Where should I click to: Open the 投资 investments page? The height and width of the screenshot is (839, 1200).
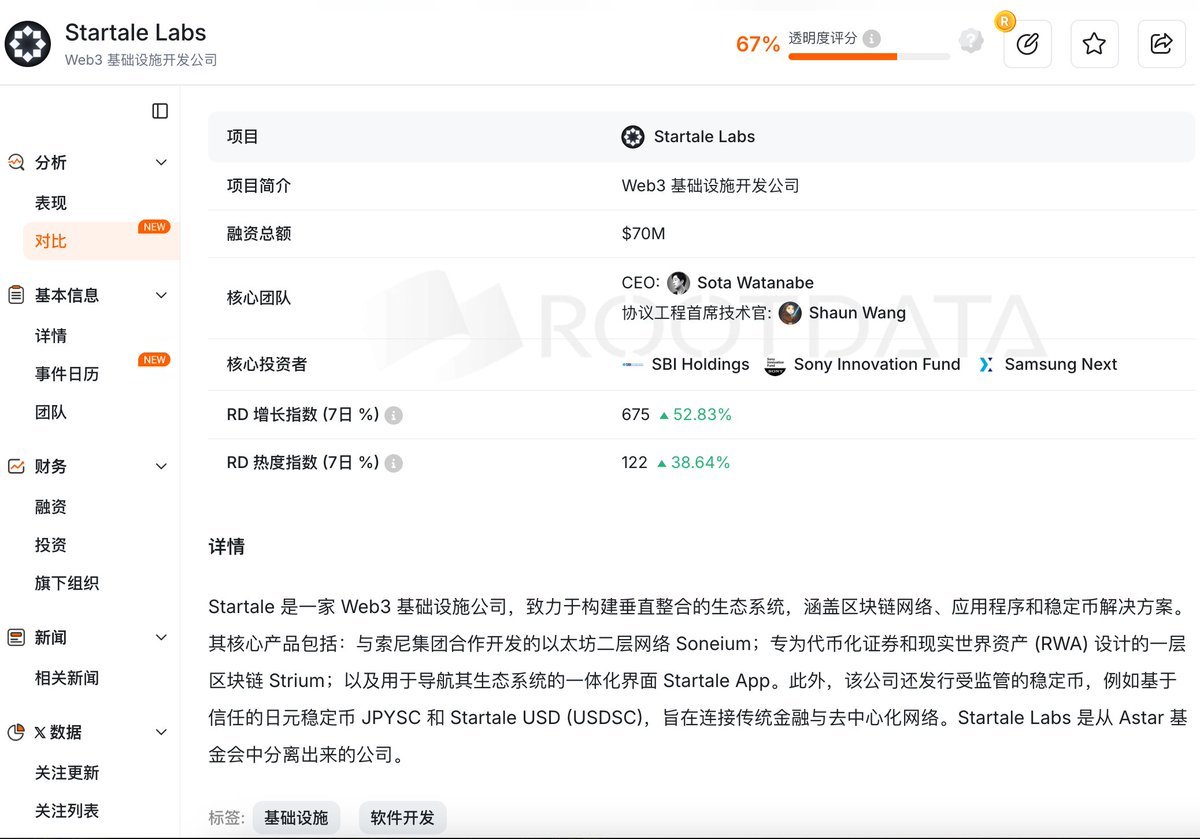(x=51, y=545)
